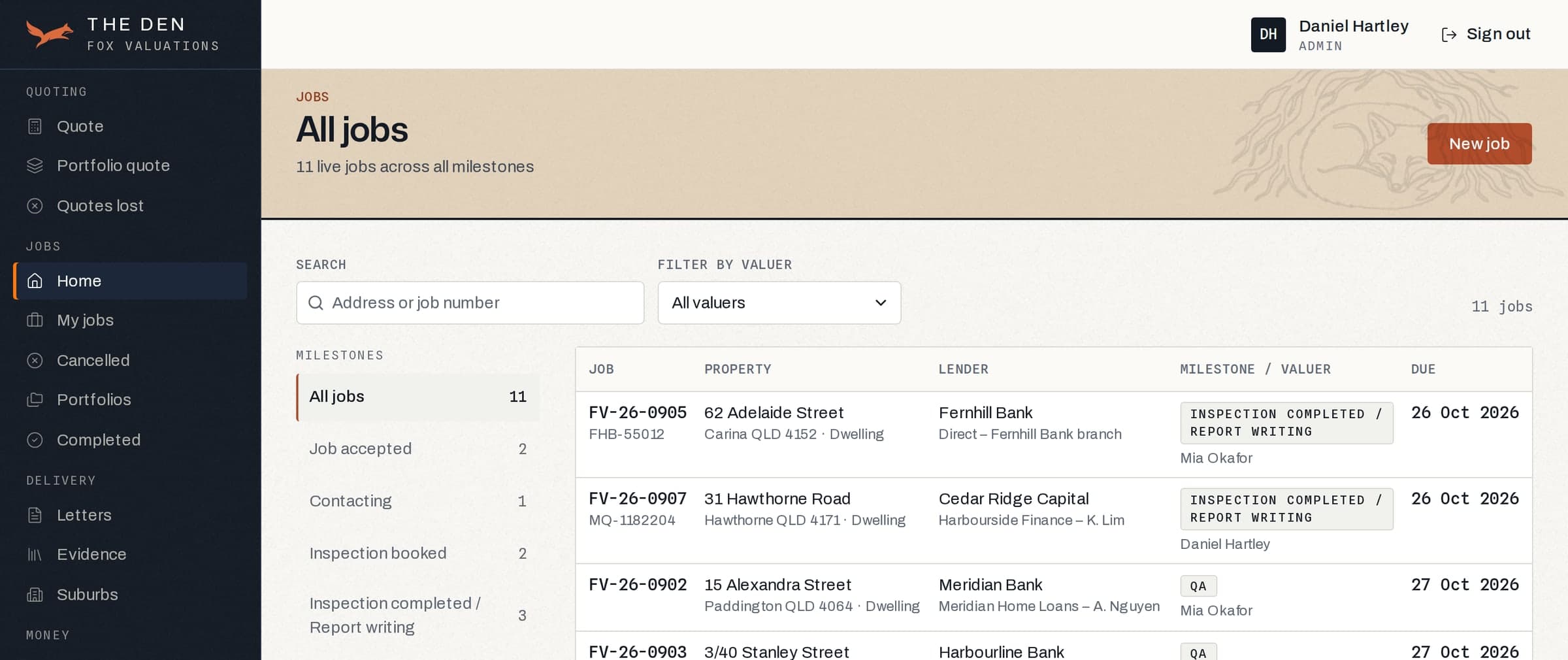Click job reference FHB-55012

click(x=626, y=435)
